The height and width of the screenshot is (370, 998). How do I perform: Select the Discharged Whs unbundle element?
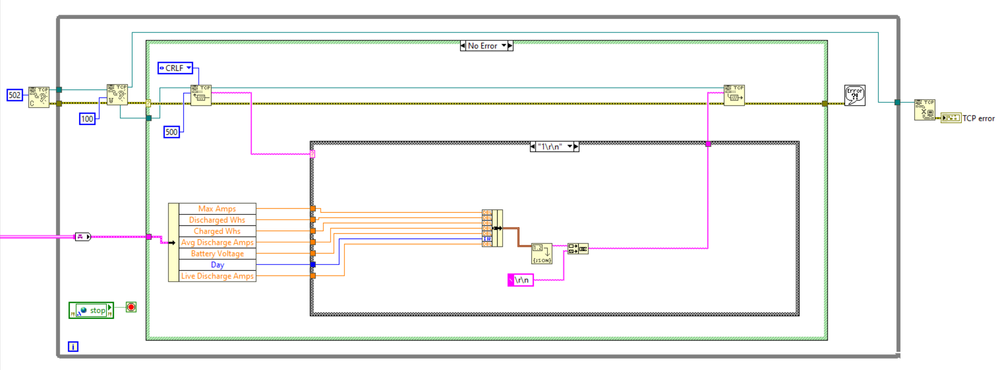[x=218, y=220]
